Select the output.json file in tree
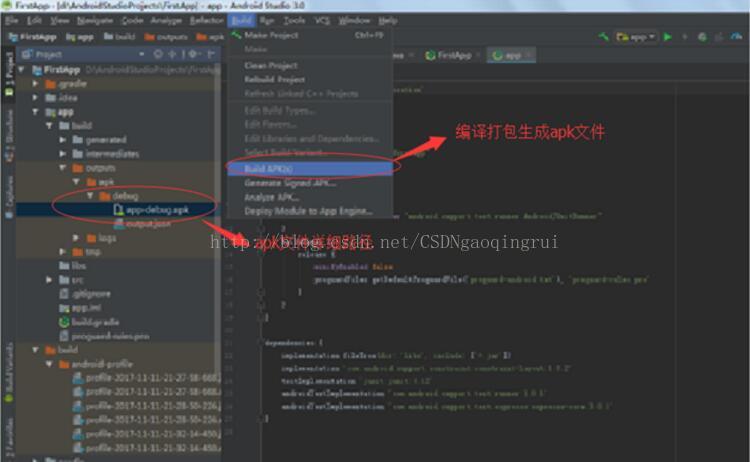750x462 pixels. tap(143, 223)
